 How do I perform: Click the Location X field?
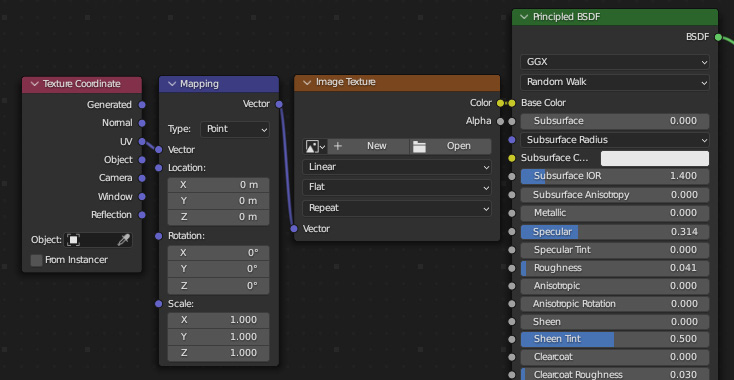219,185
